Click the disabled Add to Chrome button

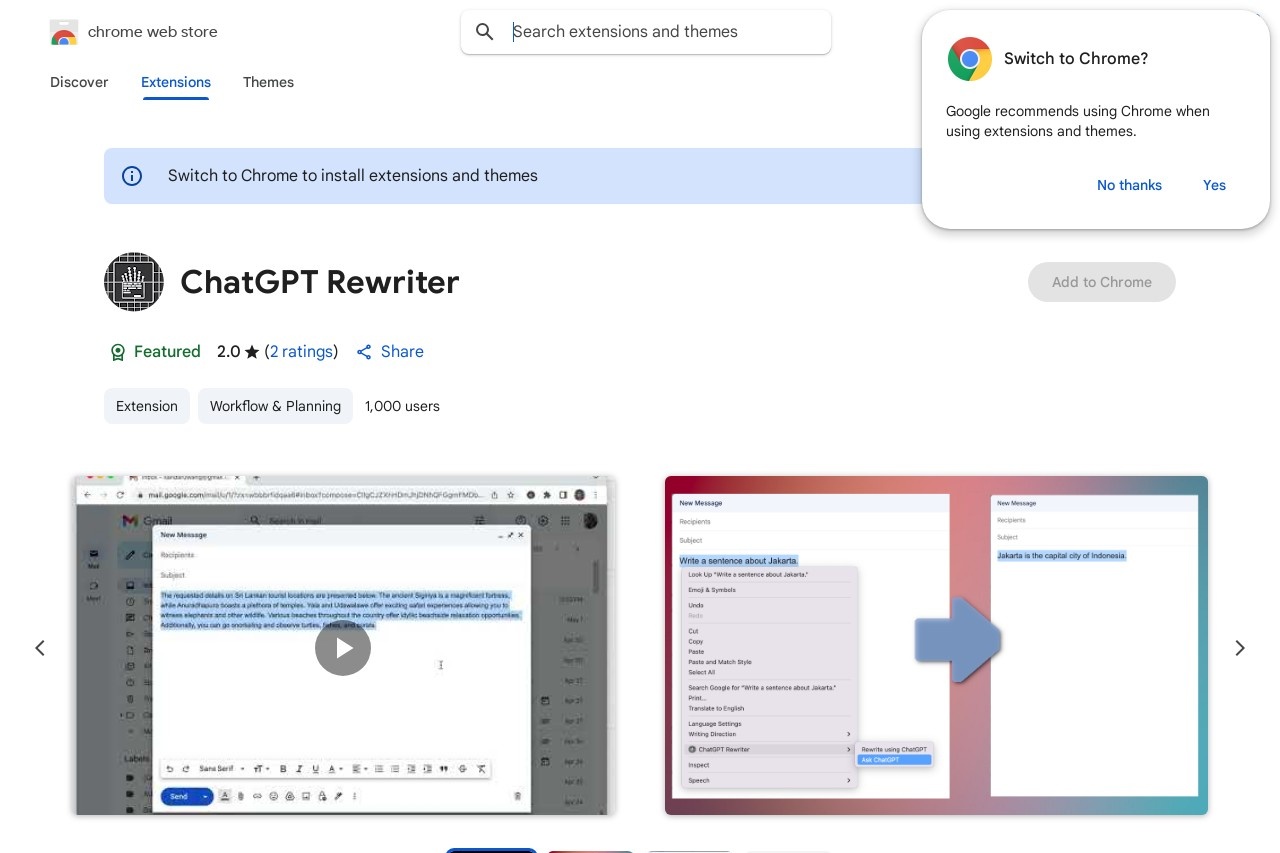click(x=1102, y=282)
